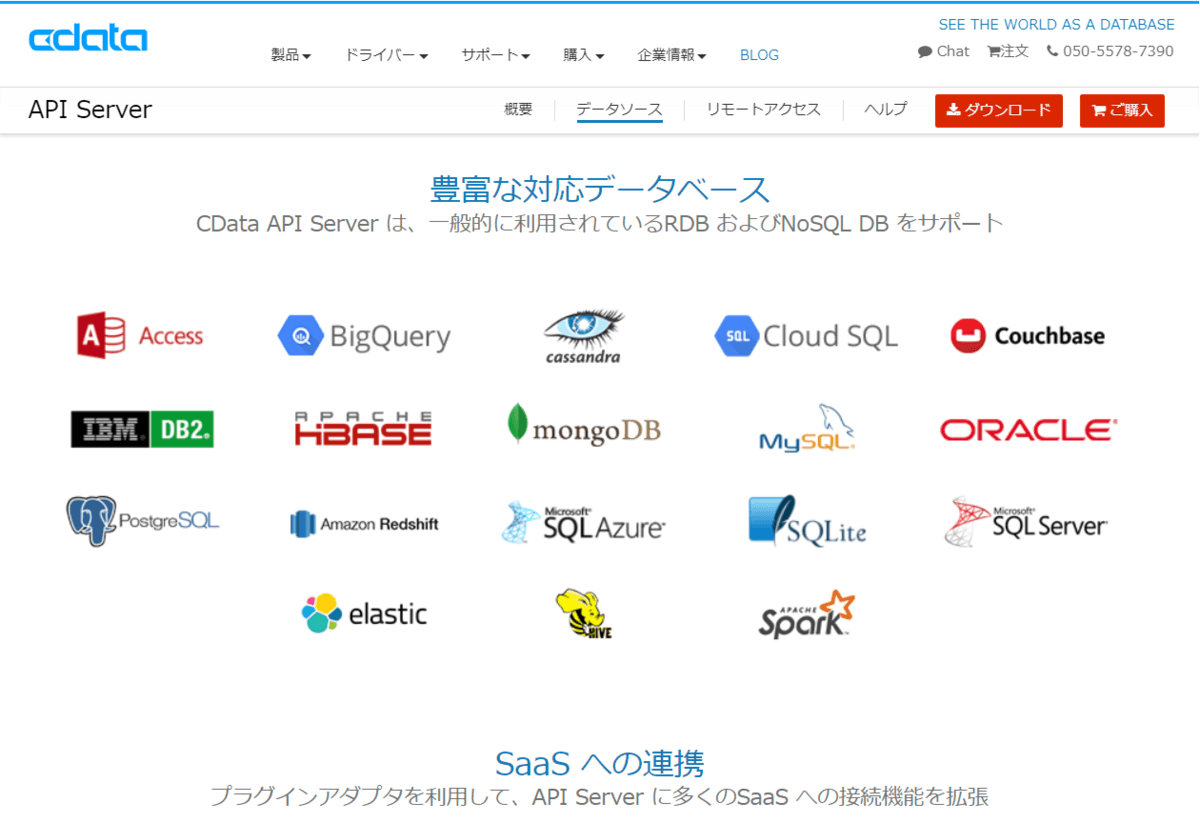Viewport: 1200px width, 823px height.
Task: Select the Amazon Redshift logo
Action: (x=364, y=523)
